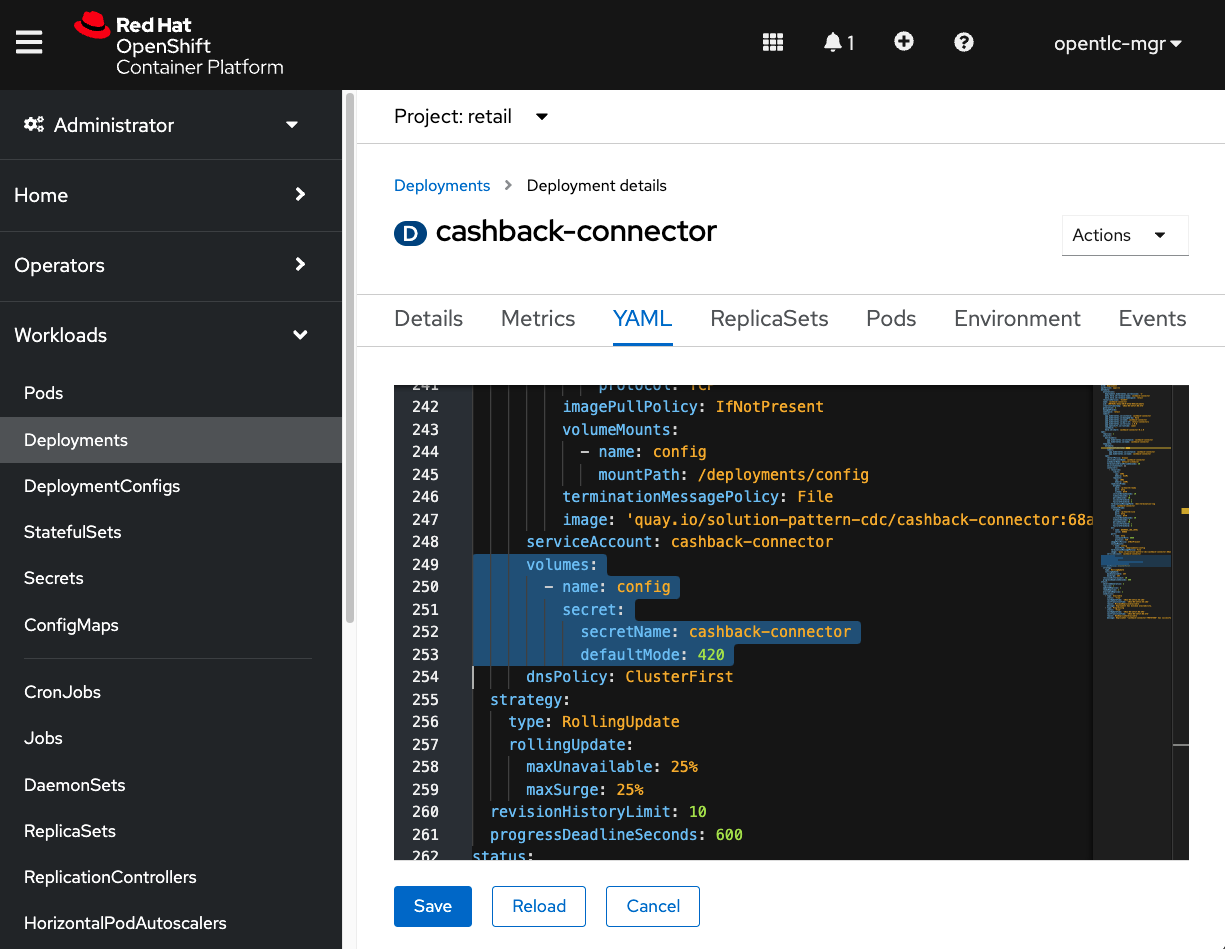
Task: Toggle the hamburger navigation menu
Action: (29, 43)
